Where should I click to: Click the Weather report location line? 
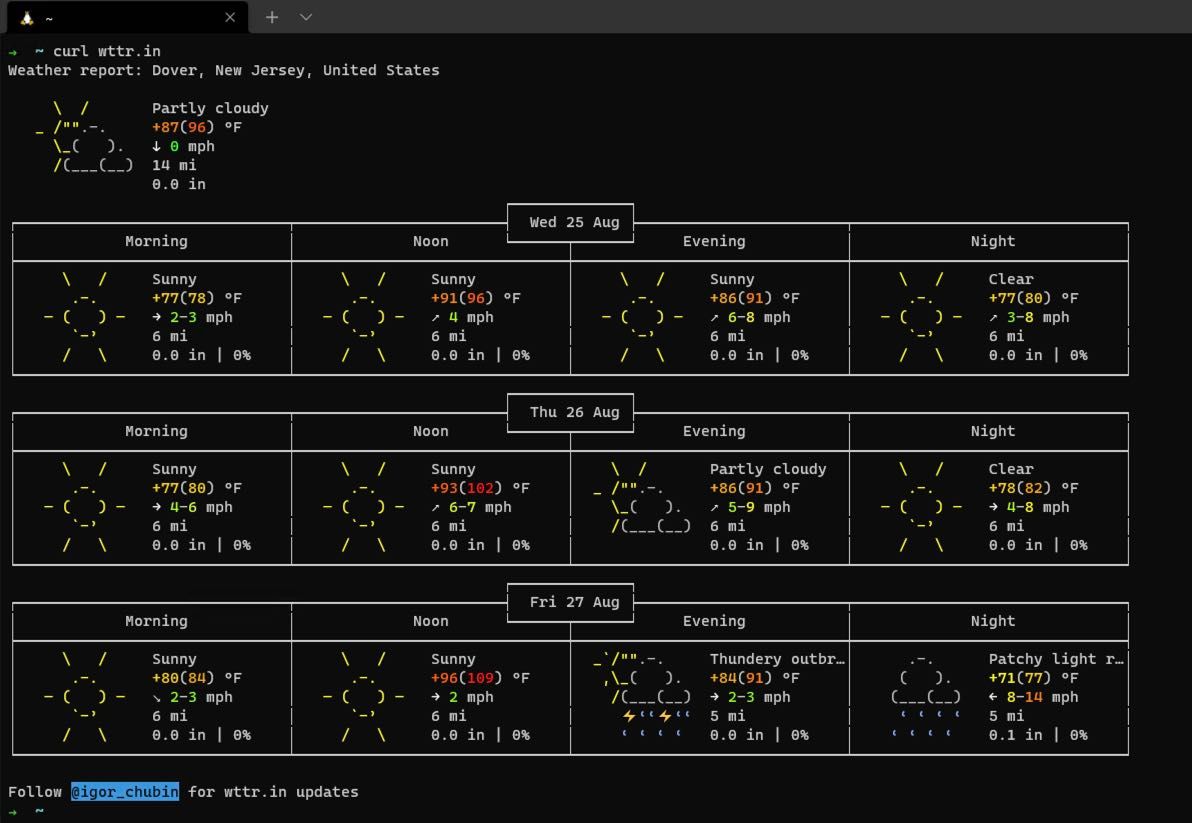[x=224, y=70]
